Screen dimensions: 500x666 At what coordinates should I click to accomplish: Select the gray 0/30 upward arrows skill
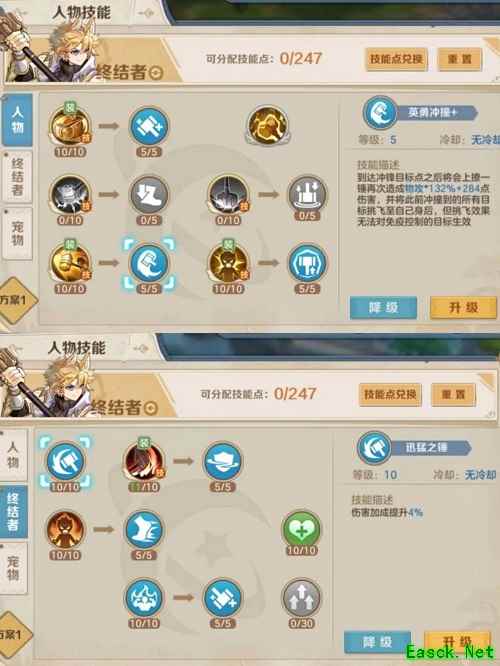pyautogui.click(x=301, y=598)
